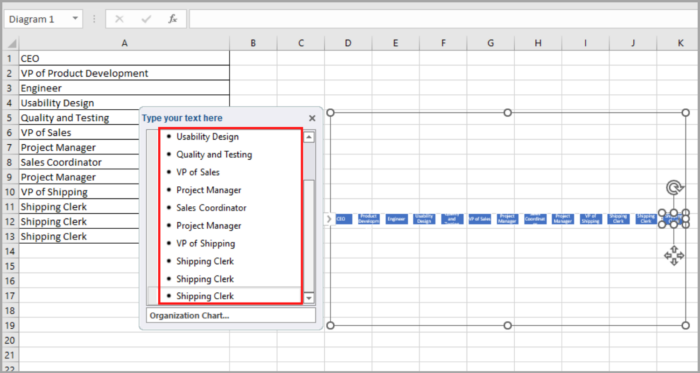
Task: Open the Organization Chart... layout link
Action: (x=231, y=315)
